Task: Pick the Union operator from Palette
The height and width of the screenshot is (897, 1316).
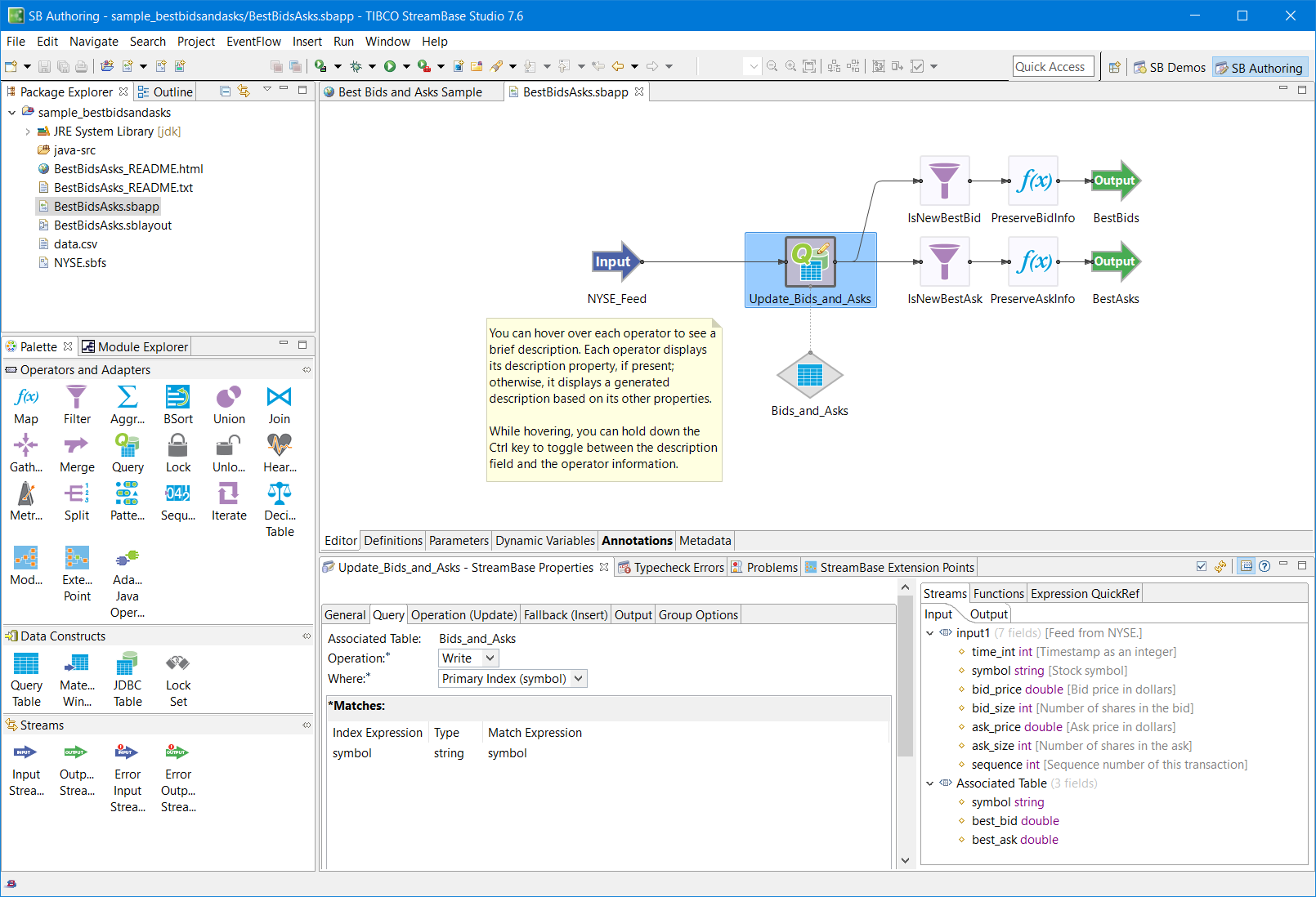Action: tap(229, 405)
